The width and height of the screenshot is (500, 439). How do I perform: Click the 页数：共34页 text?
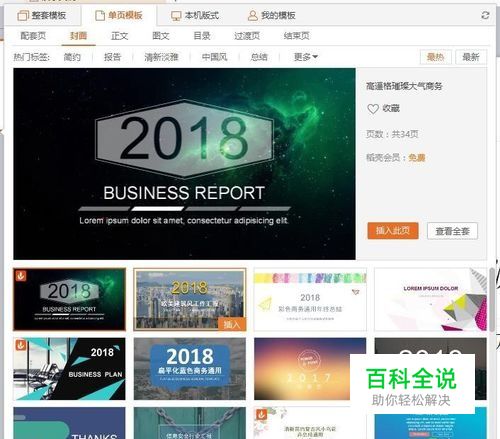pyautogui.click(x=392, y=134)
